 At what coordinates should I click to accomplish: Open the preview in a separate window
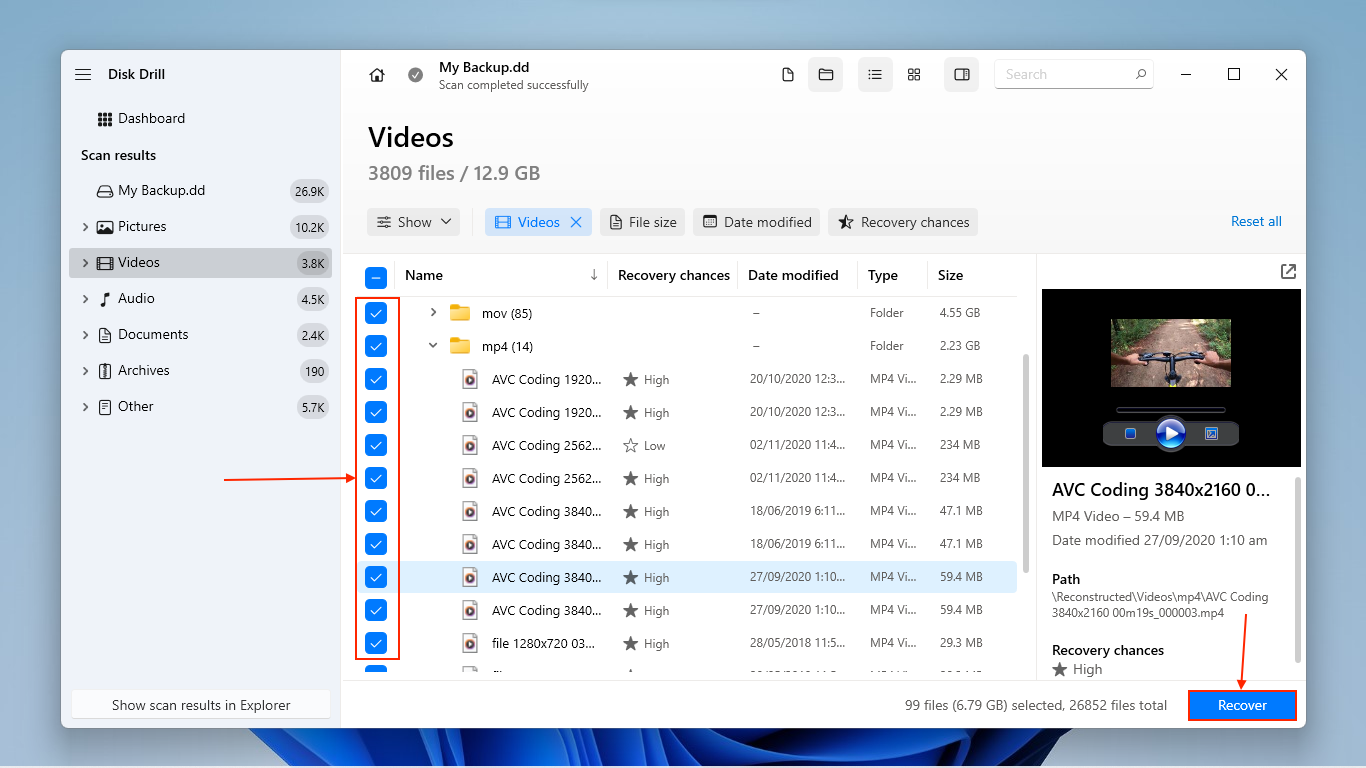1288,271
